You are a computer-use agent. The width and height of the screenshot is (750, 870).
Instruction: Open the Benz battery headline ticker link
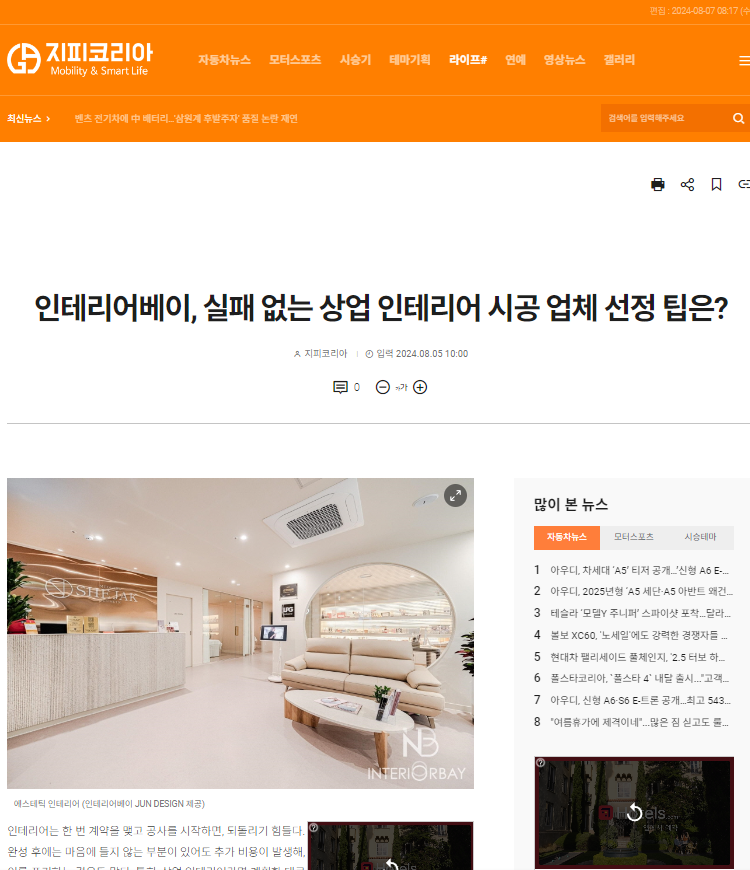click(x=186, y=119)
